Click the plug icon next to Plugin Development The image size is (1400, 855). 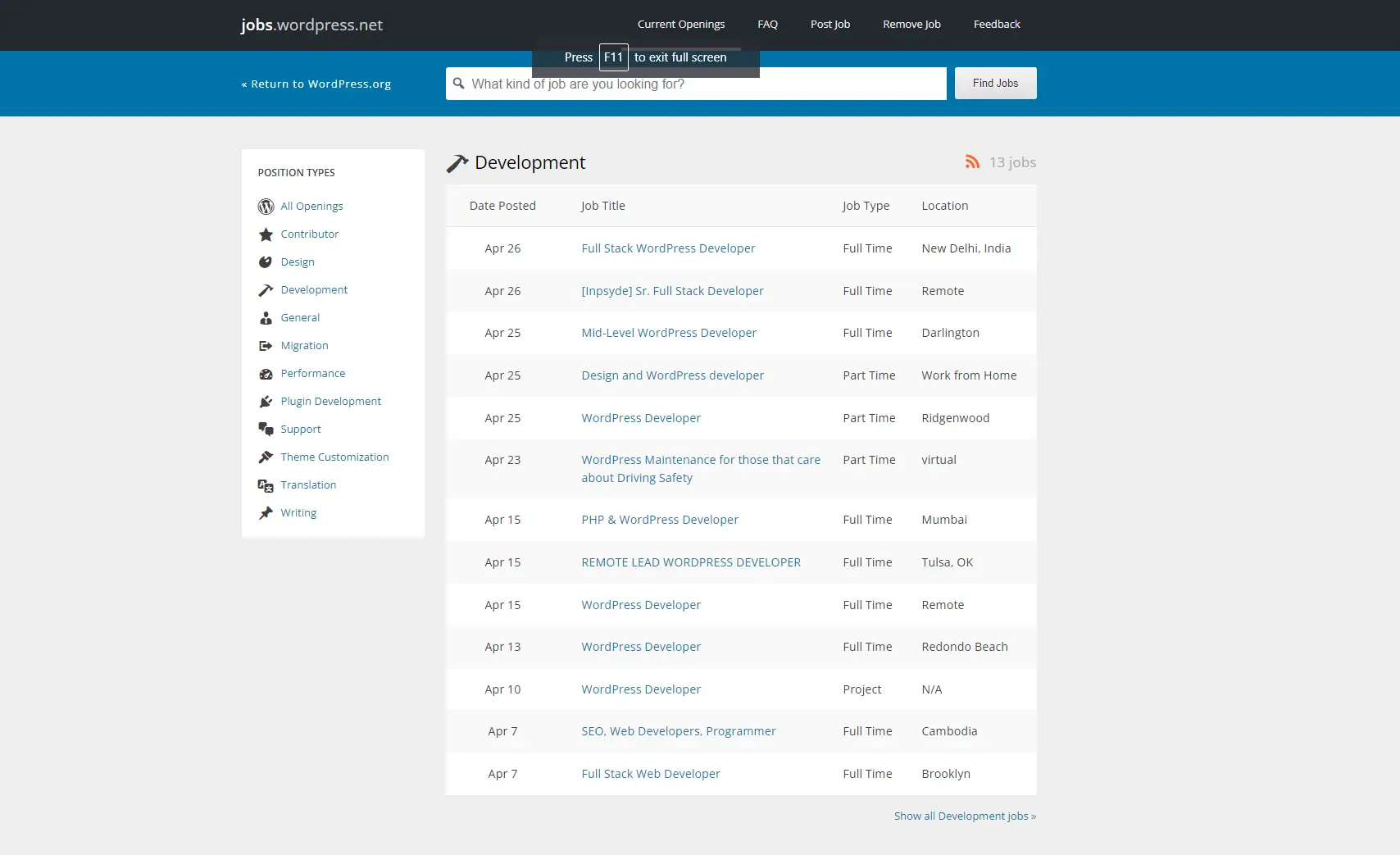click(266, 402)
